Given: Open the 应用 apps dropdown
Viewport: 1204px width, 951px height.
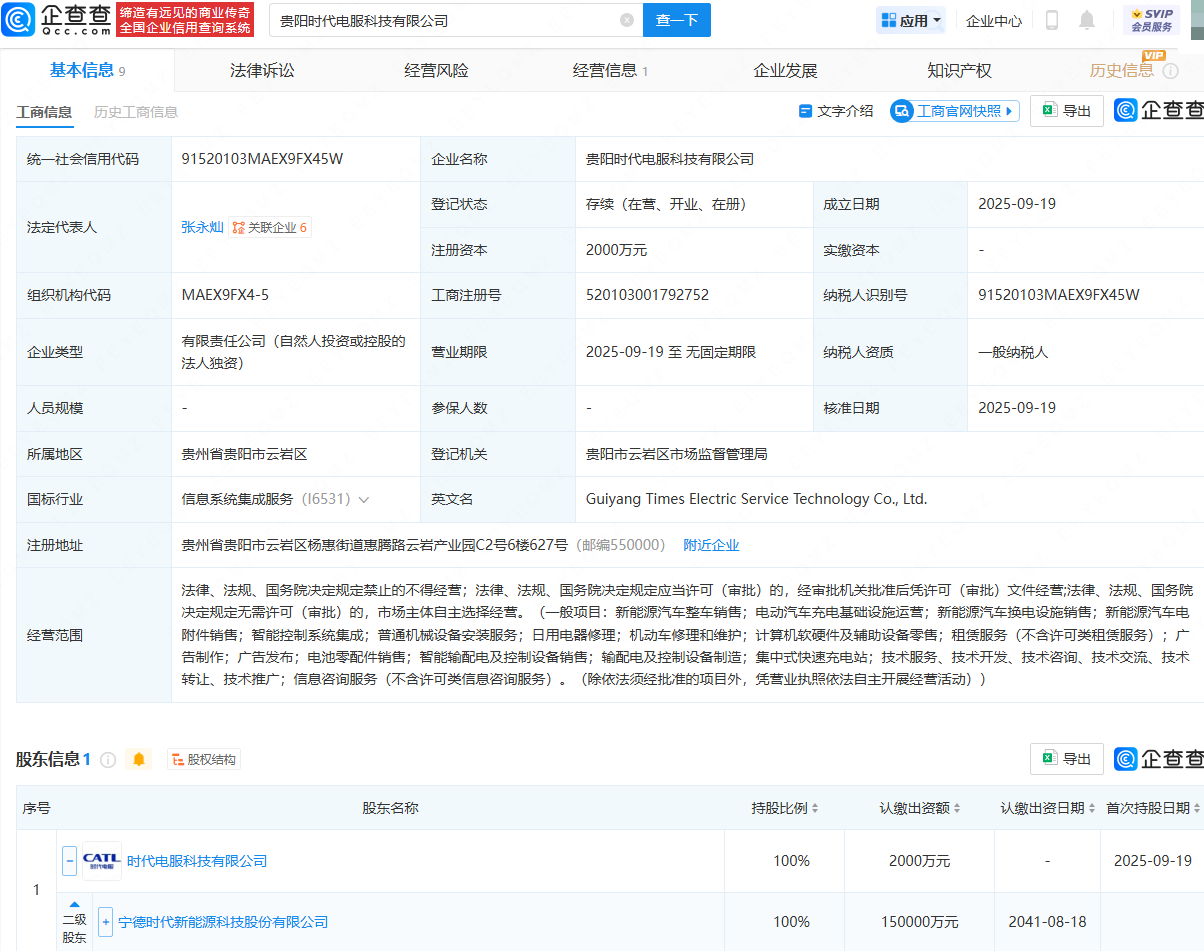Looking at the screenshot, I should (911, 20).
